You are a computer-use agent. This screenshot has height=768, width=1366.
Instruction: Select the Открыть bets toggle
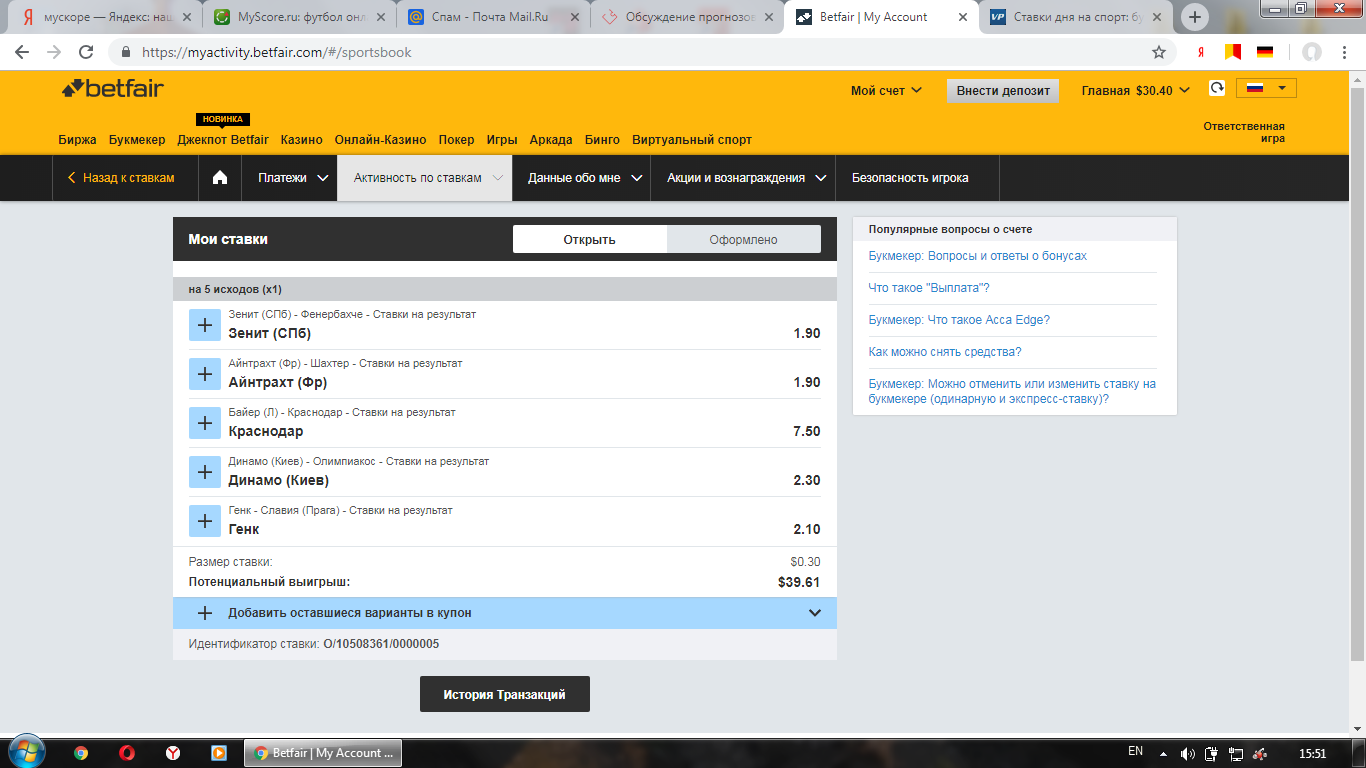[589, 239]
